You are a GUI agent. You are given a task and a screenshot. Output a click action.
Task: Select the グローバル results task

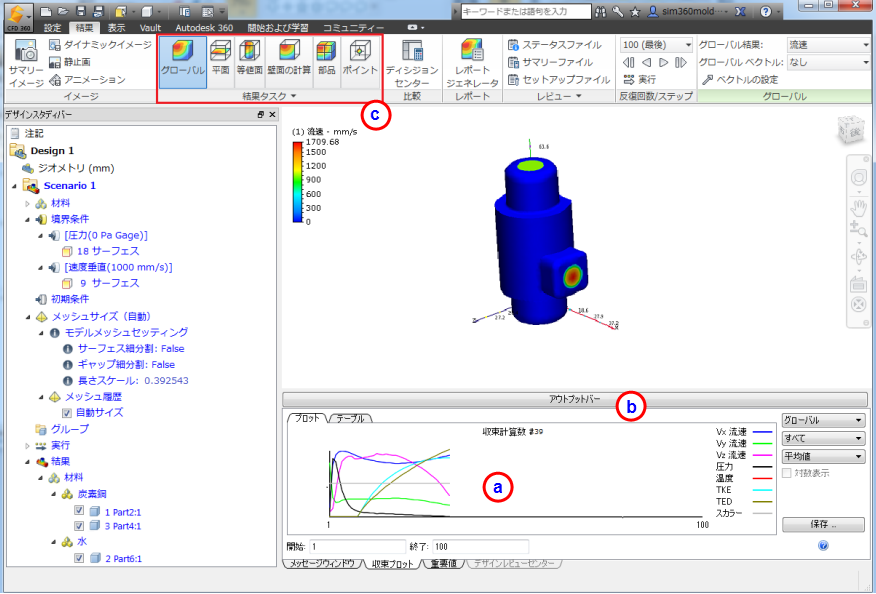coord(183,63)
